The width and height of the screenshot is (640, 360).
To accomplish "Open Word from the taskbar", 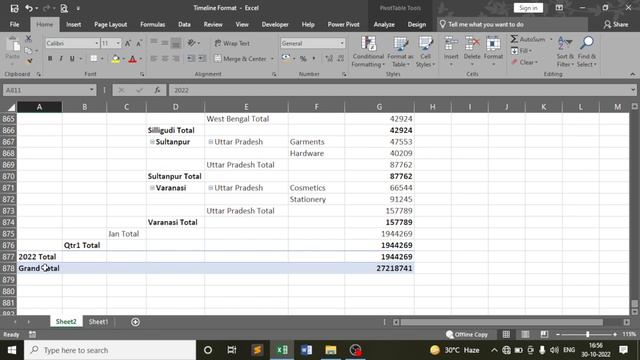I will click(x=306, y=350).
